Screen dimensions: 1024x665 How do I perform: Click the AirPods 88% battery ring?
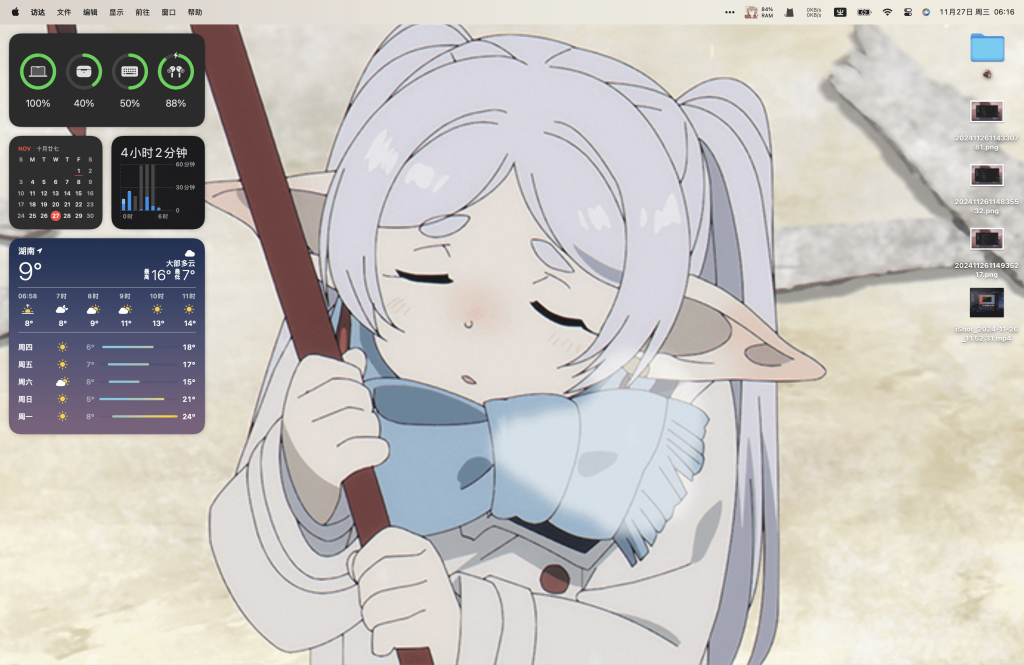coord(176,71)
